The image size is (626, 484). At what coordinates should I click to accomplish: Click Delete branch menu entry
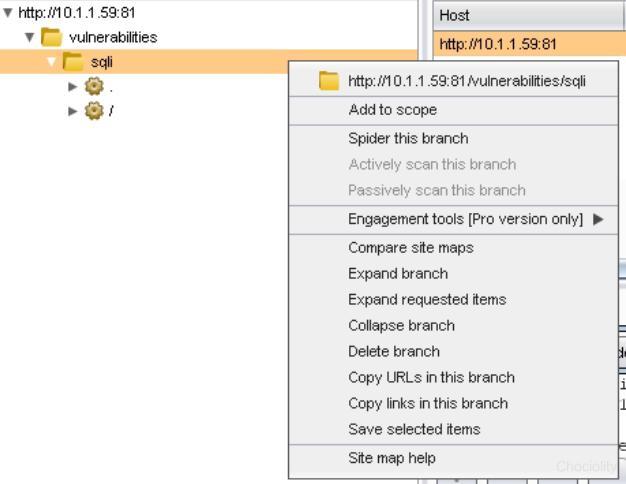coord(394,351)
